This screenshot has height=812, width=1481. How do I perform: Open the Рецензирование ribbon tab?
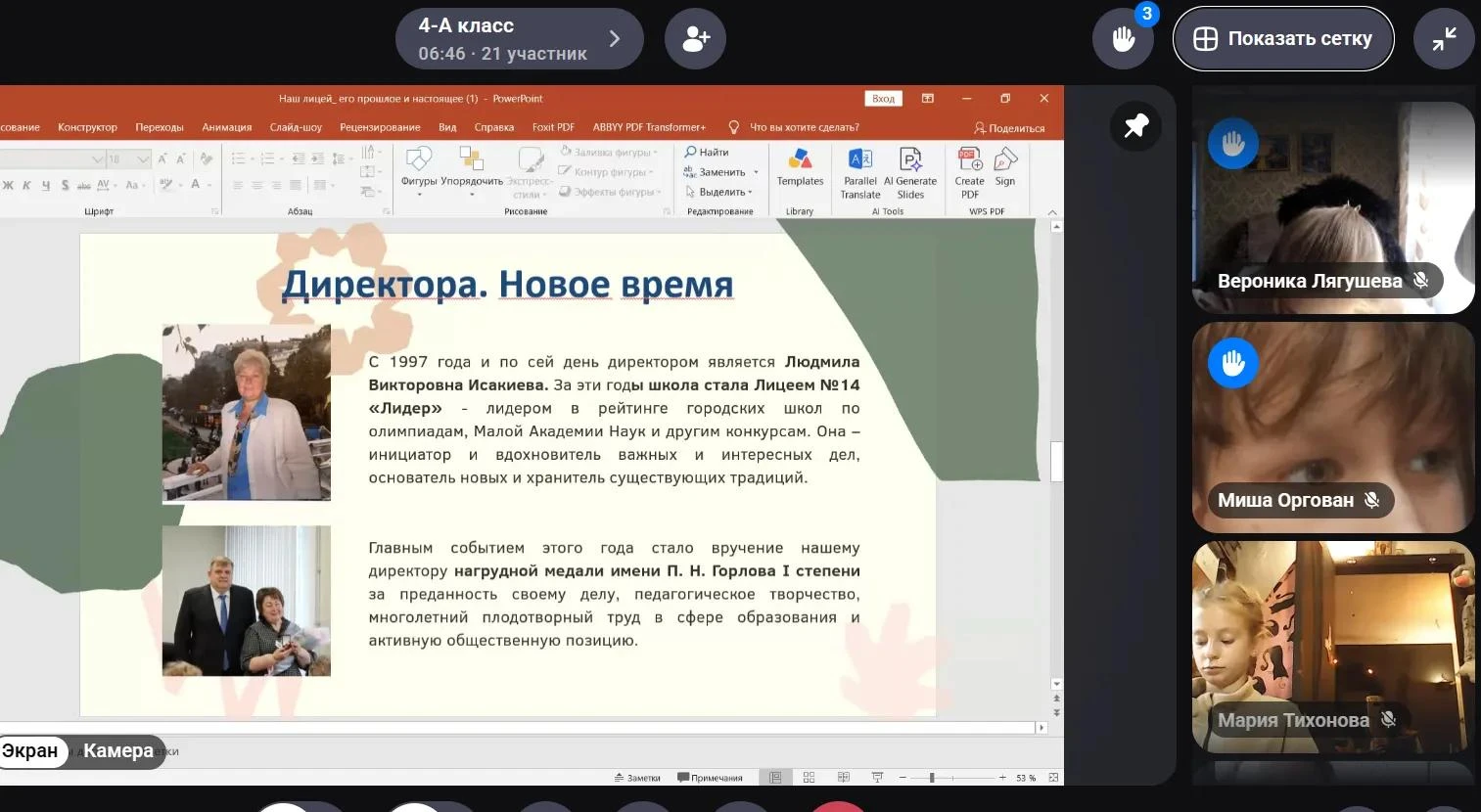click(x=380, y=127)
